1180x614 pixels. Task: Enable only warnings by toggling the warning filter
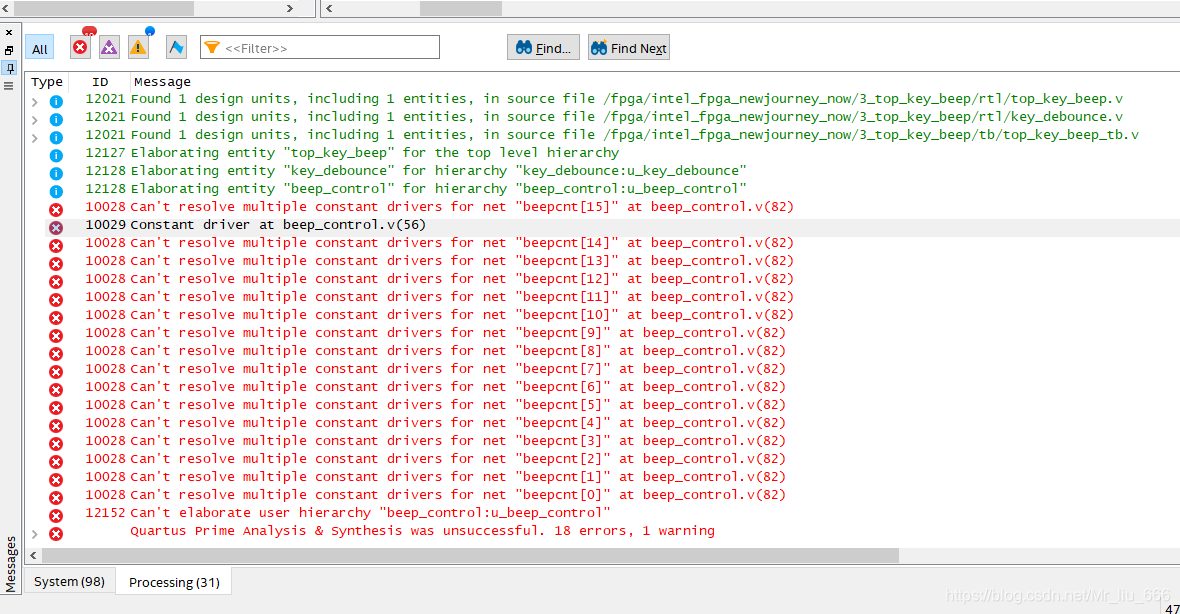tap(138, 45)
